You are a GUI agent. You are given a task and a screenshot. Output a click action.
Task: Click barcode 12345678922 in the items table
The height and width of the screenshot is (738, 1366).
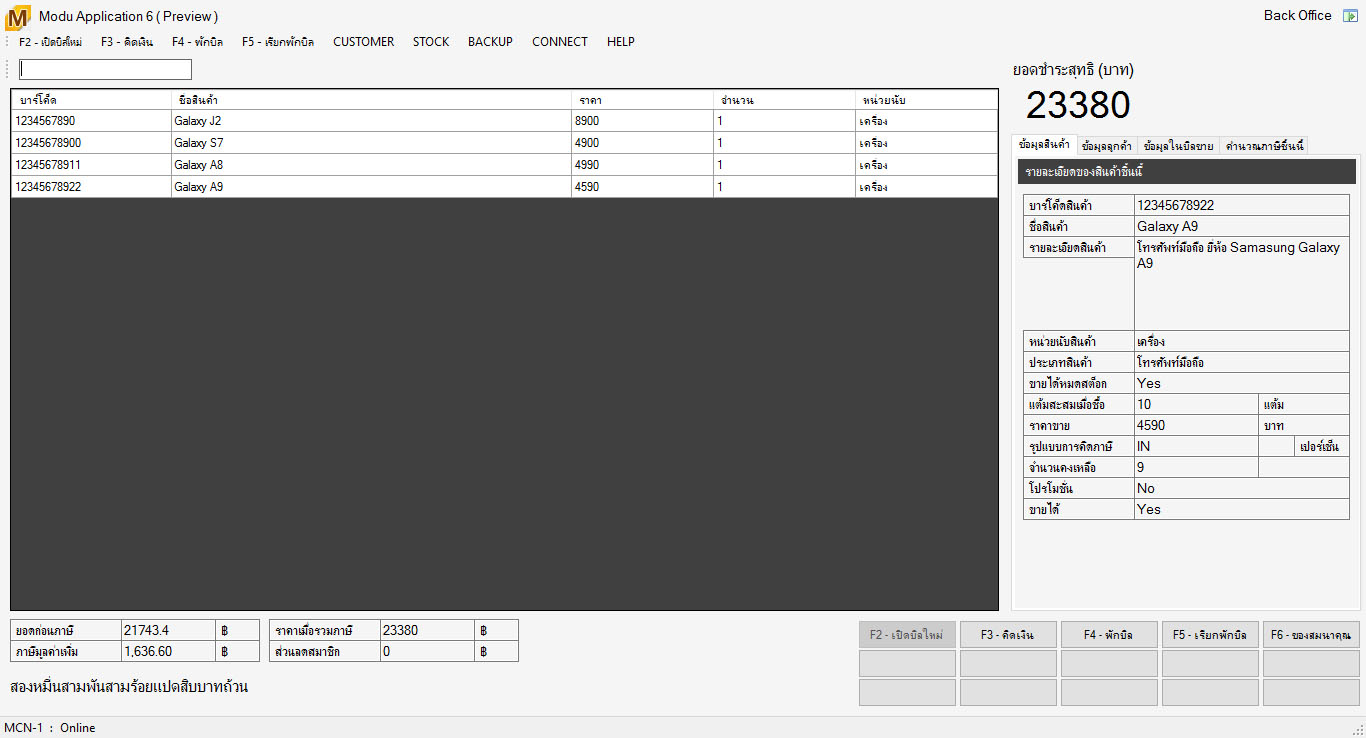click(91, 187)
